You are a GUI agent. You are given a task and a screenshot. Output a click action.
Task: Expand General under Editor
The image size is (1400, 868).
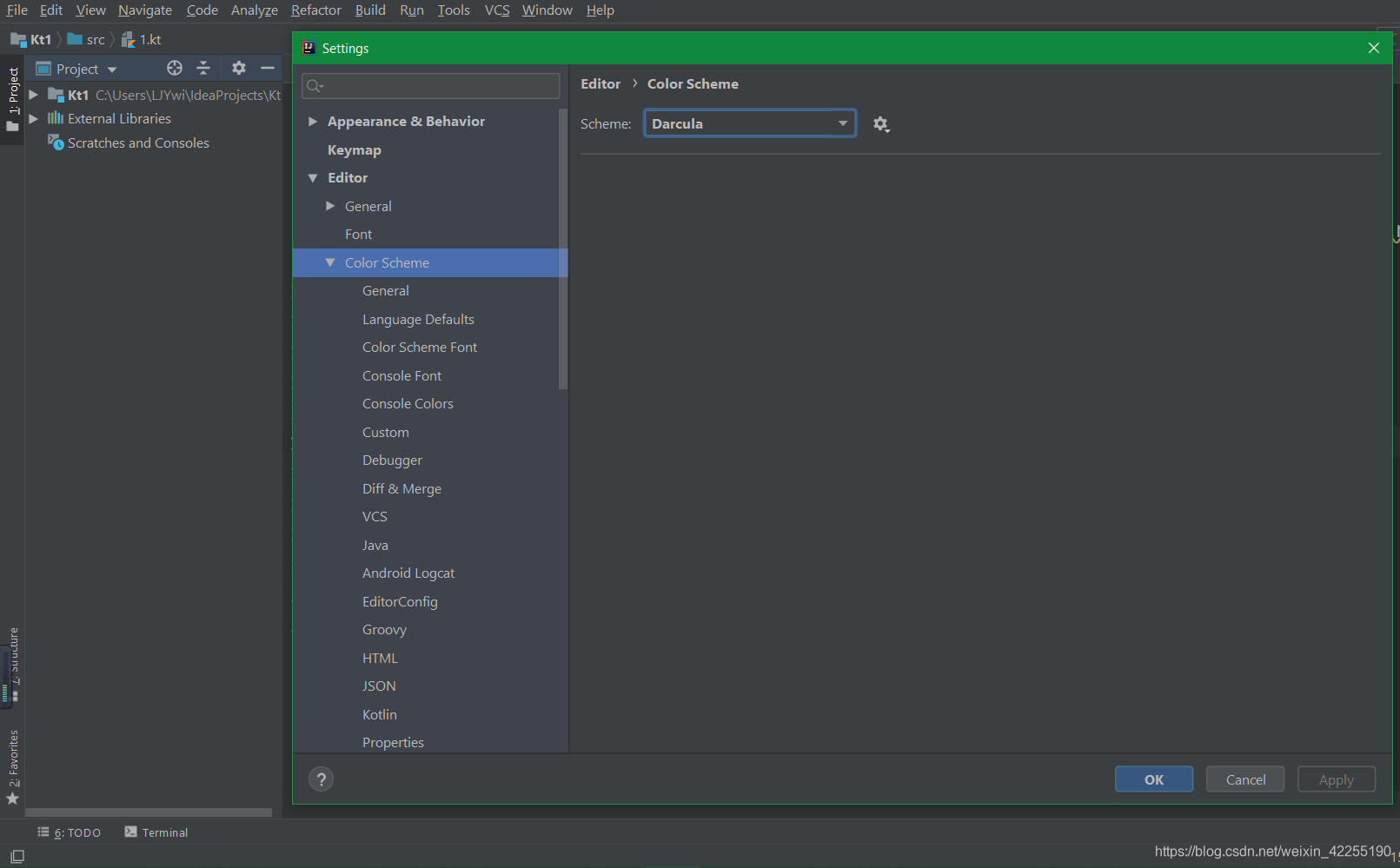tap(330, 206)
